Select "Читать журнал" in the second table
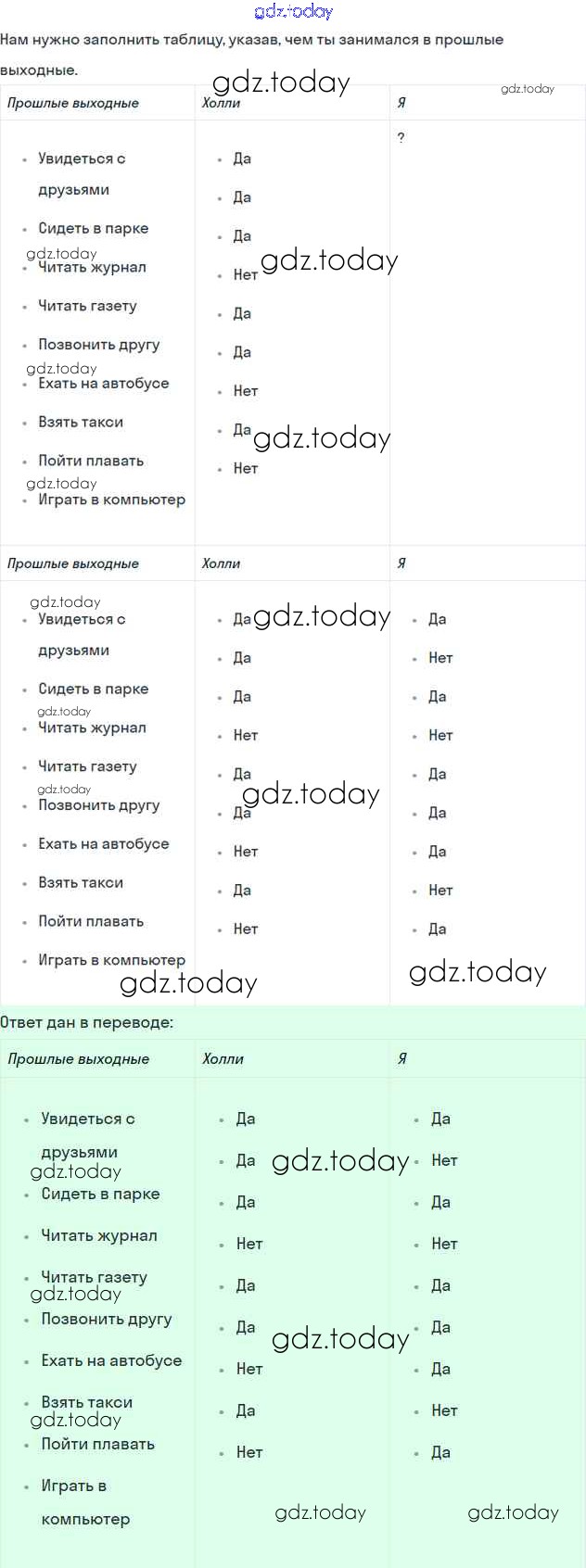Screen dimensions: 586x1568 click(92, 727)
